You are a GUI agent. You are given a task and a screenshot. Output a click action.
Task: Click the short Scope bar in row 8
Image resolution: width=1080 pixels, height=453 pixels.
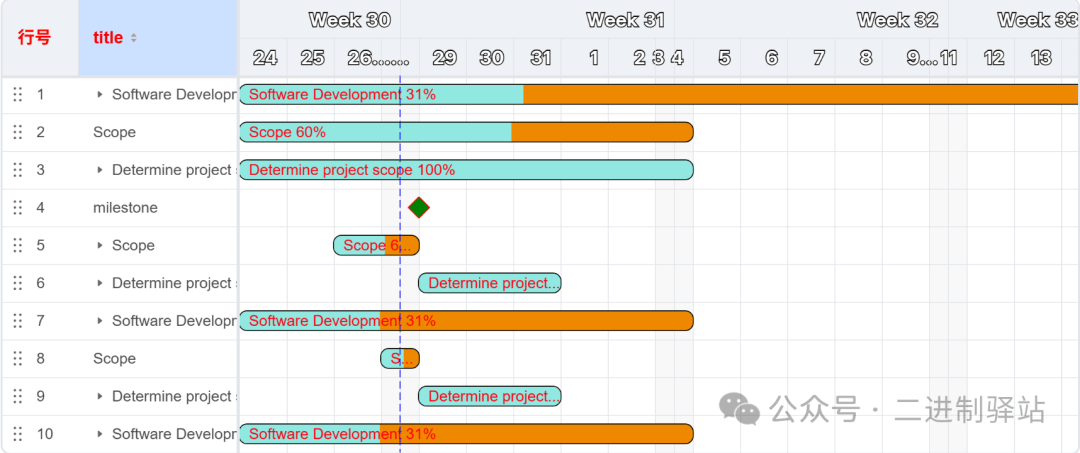pyautogui.click(x=399, y=359)
